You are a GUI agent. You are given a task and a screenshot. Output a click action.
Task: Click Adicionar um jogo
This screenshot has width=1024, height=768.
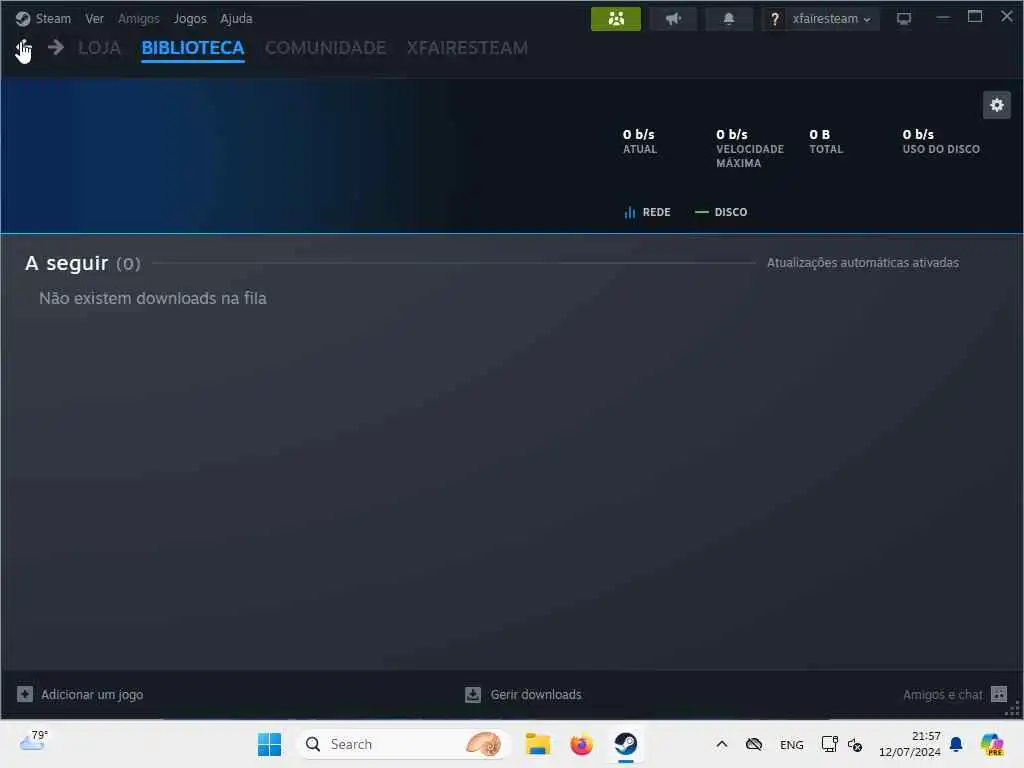(92, 694)
